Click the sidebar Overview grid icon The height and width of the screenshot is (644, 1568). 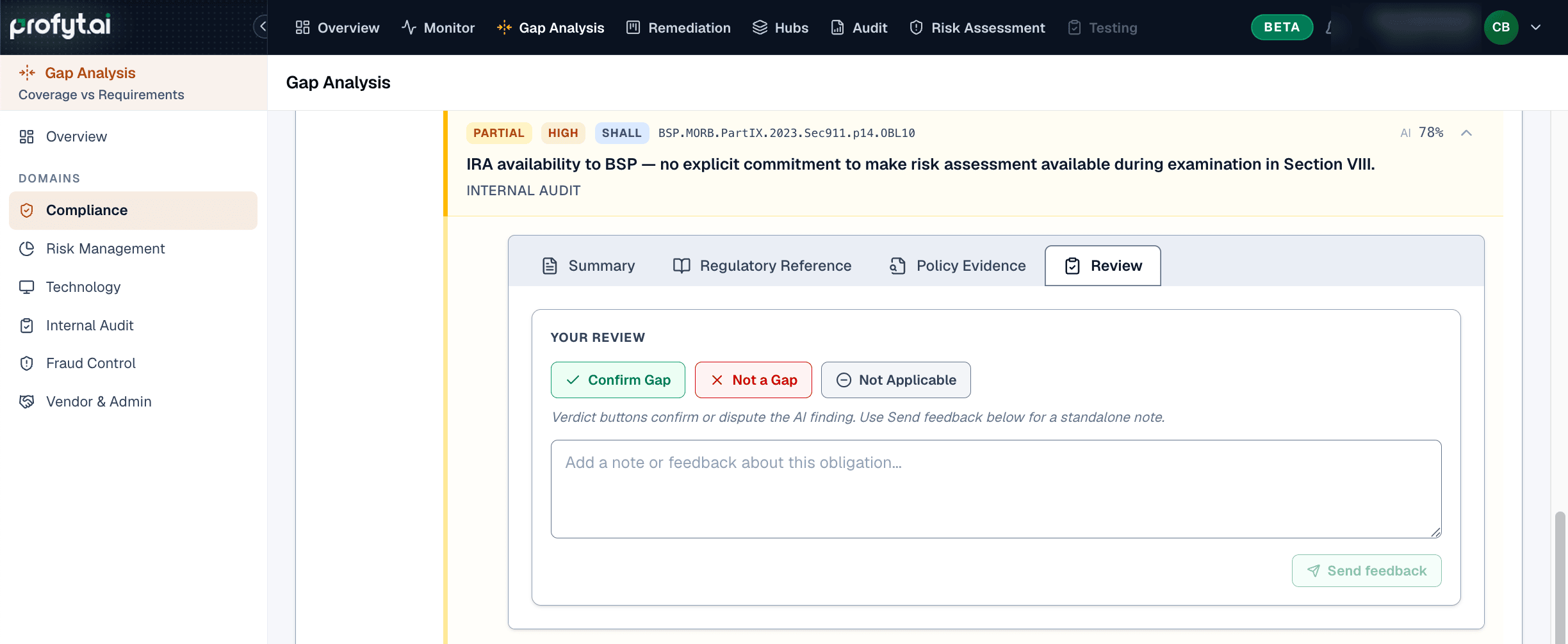pos(26,136)
